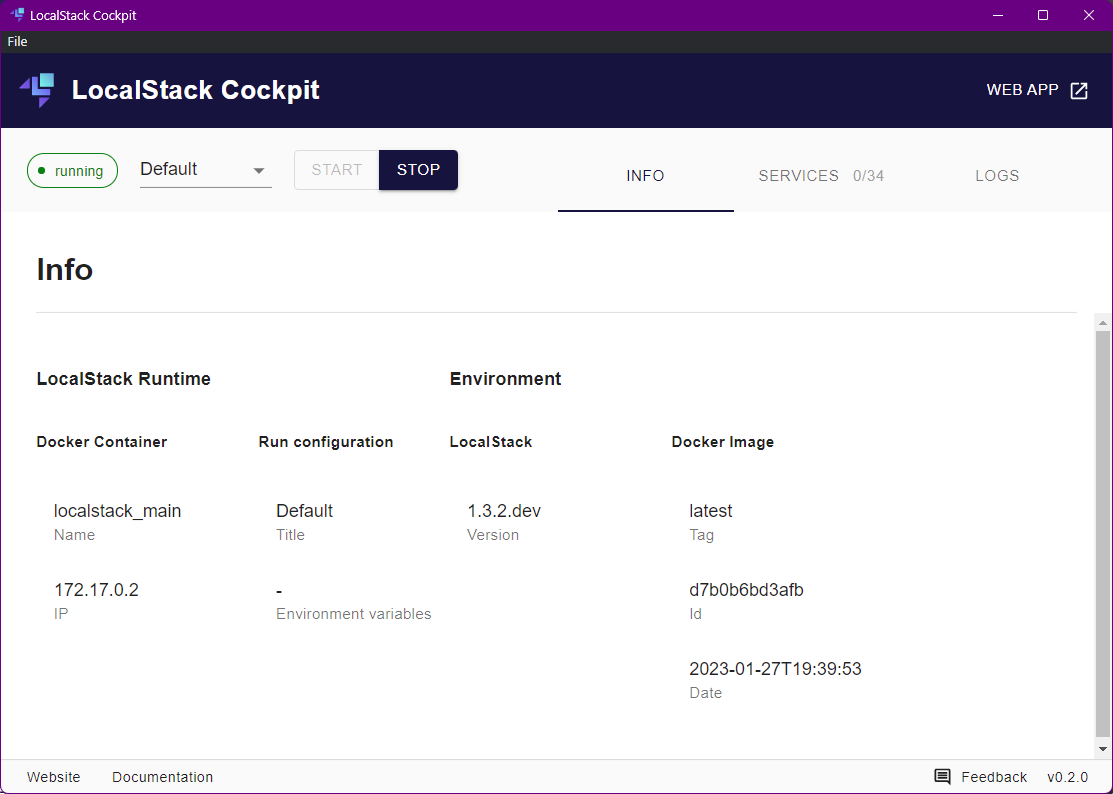This screenshot has width=1113, height=794.
Task: Switch to the LOGS tab
Action: pos(997,176)
